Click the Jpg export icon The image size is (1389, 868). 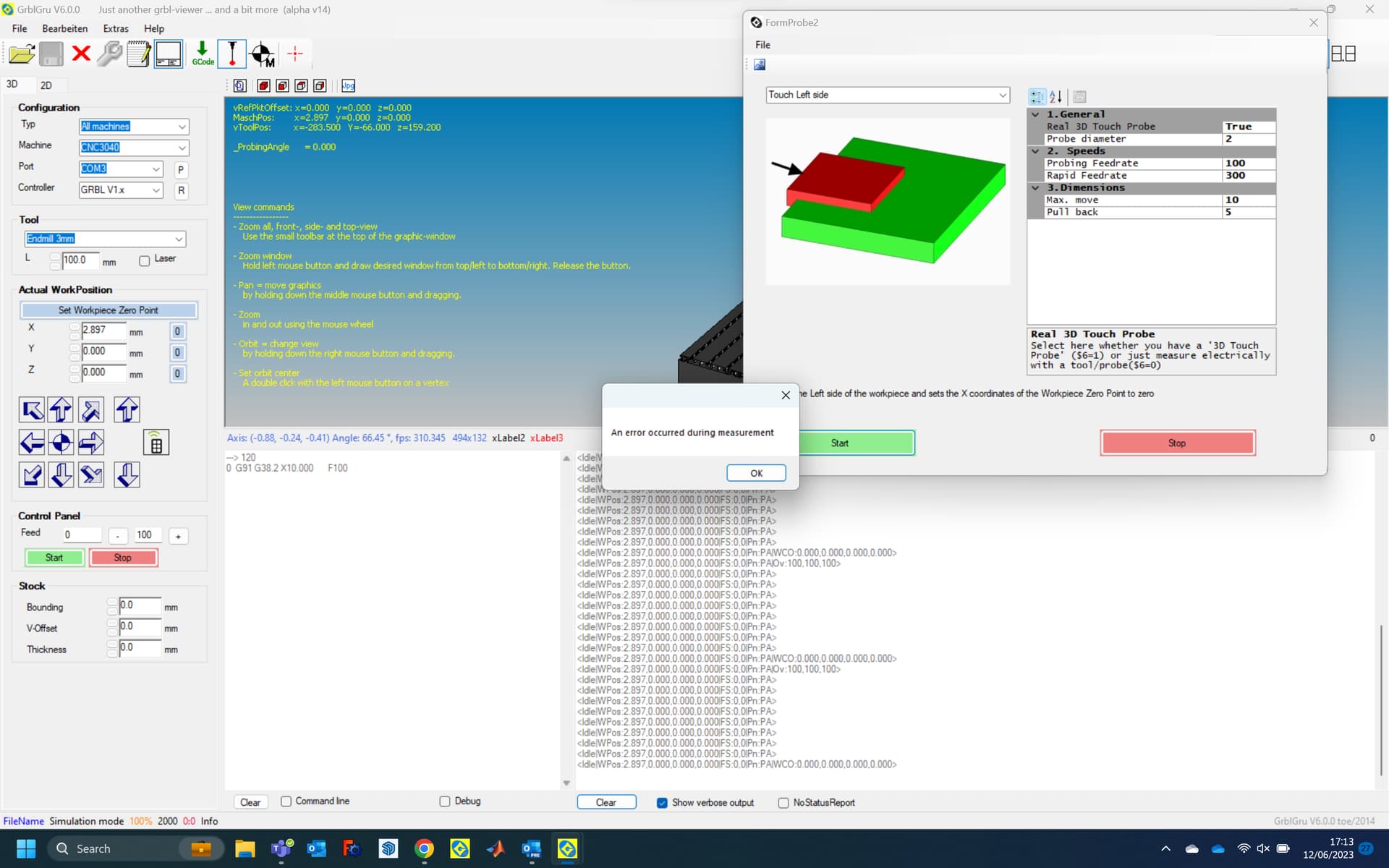348,85
